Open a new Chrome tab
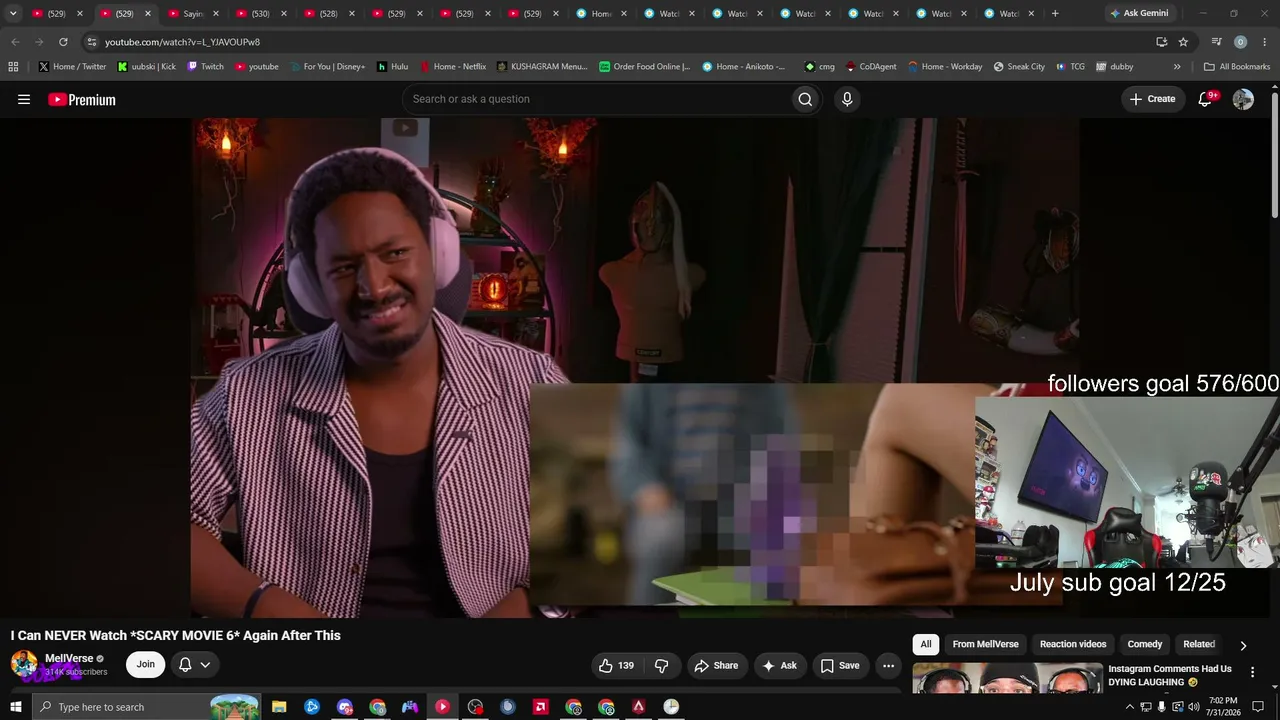This screenshot has width=1280, height=720. pyautogui.click(x=1055, y=14)
